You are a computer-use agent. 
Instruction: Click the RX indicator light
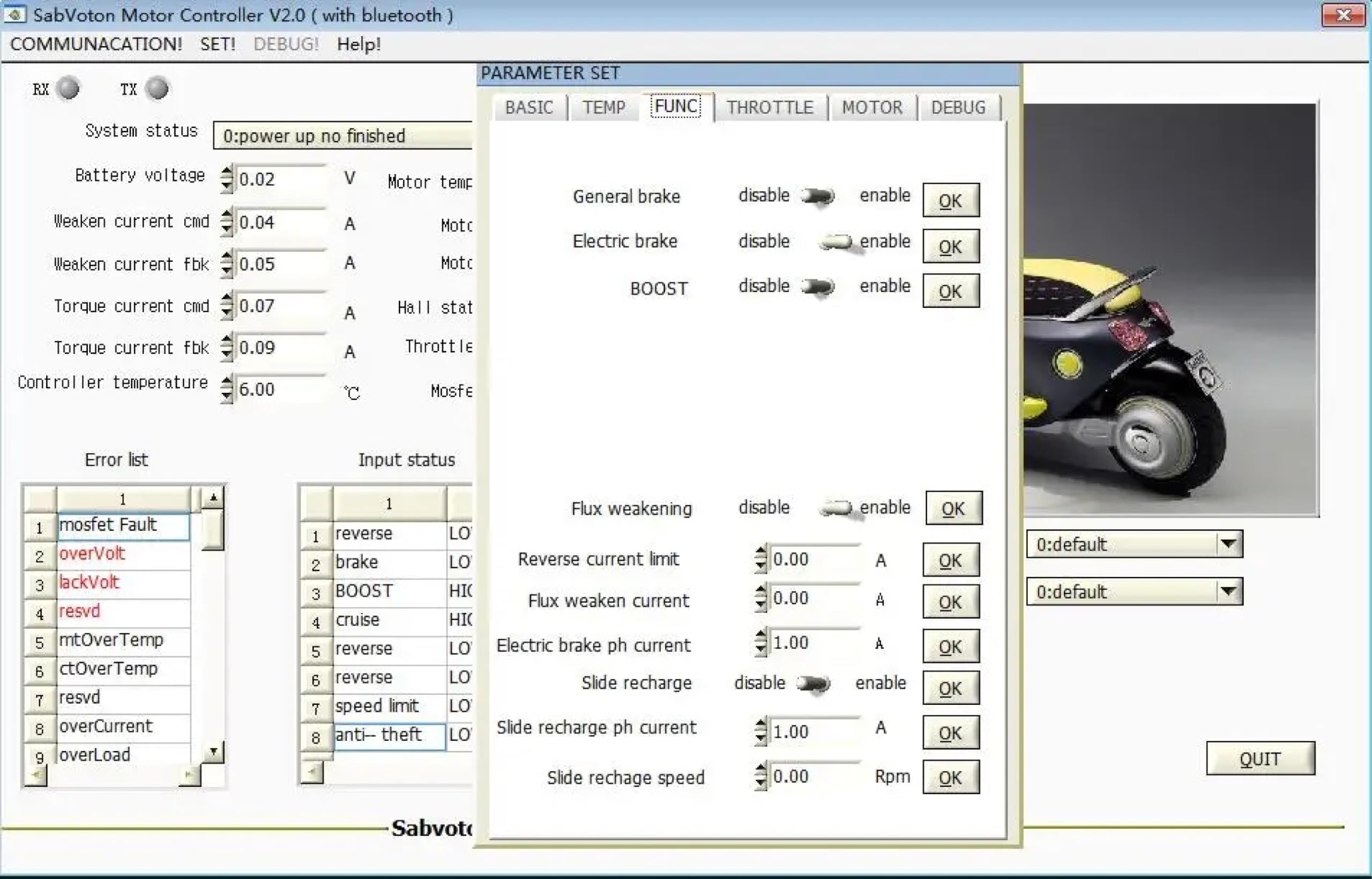pyautogui.click(x=69, y=88)
